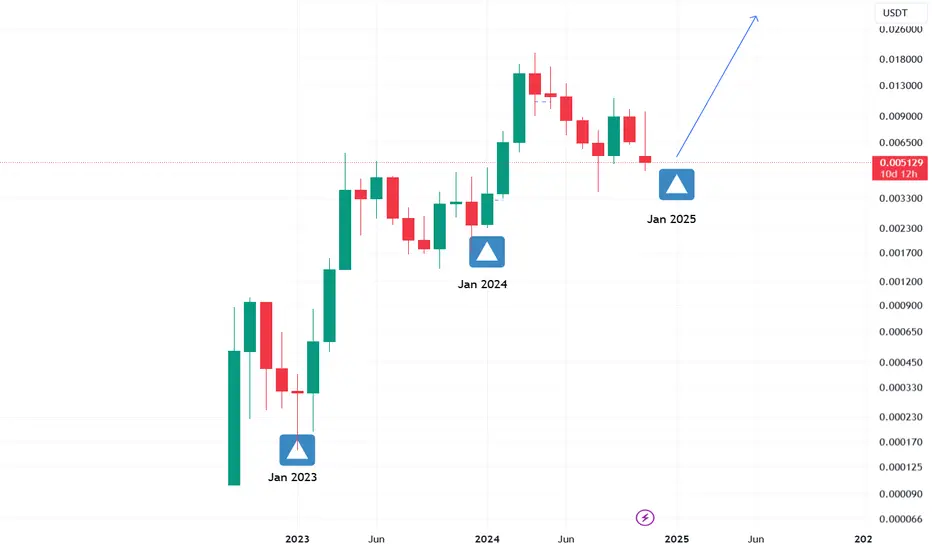Click the Jan 2023 blue arrow marker
Screen dimensions: 932x550
pyautogui.click(x=297, y=450)
